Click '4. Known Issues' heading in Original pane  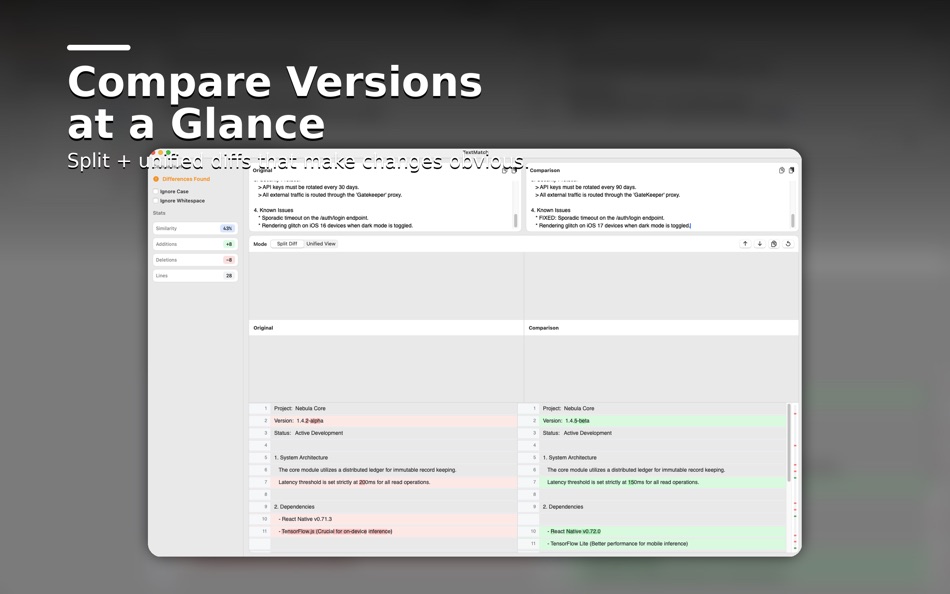(x=273, y=210)
